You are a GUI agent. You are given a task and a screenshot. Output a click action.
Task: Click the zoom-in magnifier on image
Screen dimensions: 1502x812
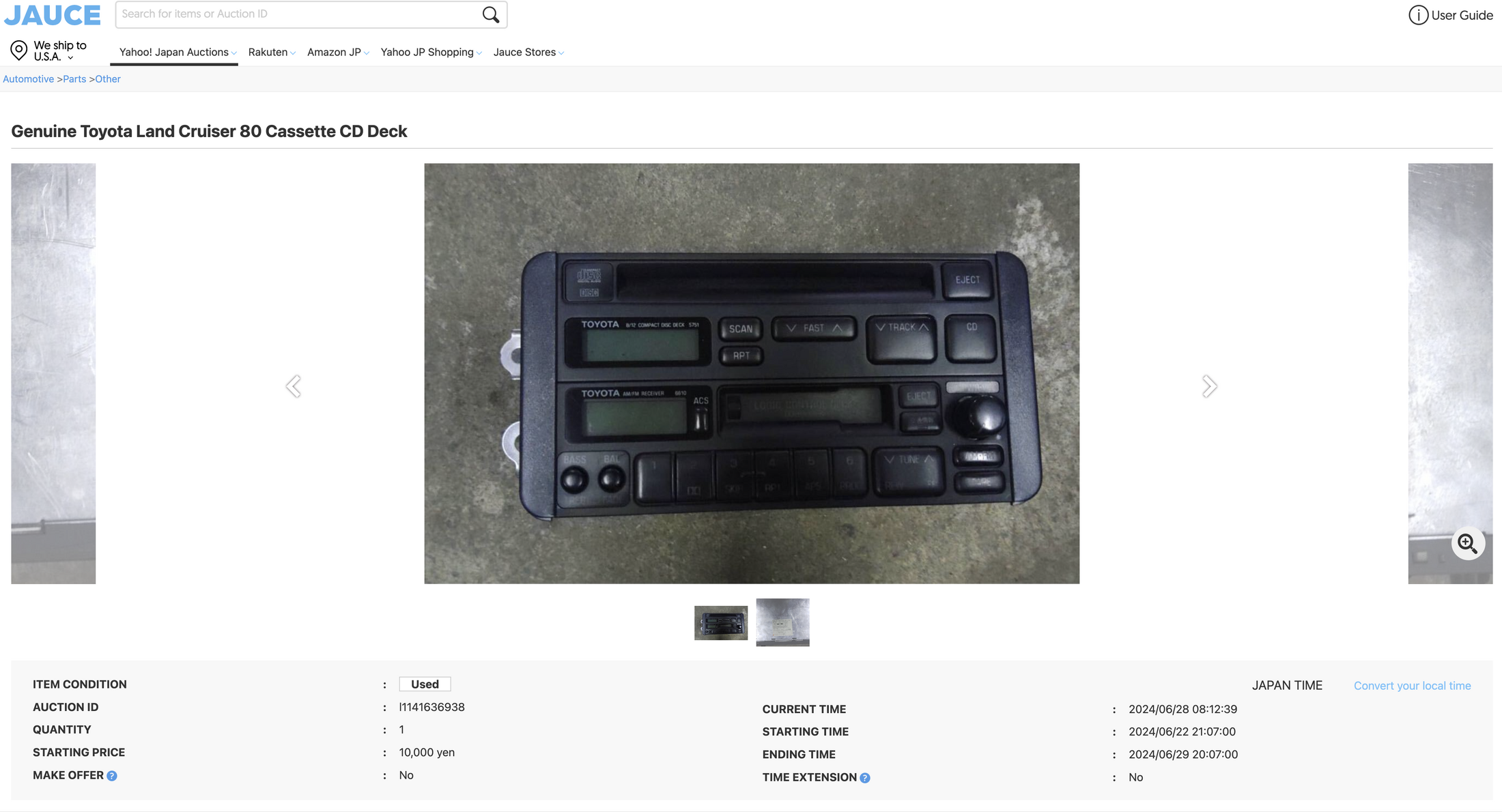coord(1468,543)
